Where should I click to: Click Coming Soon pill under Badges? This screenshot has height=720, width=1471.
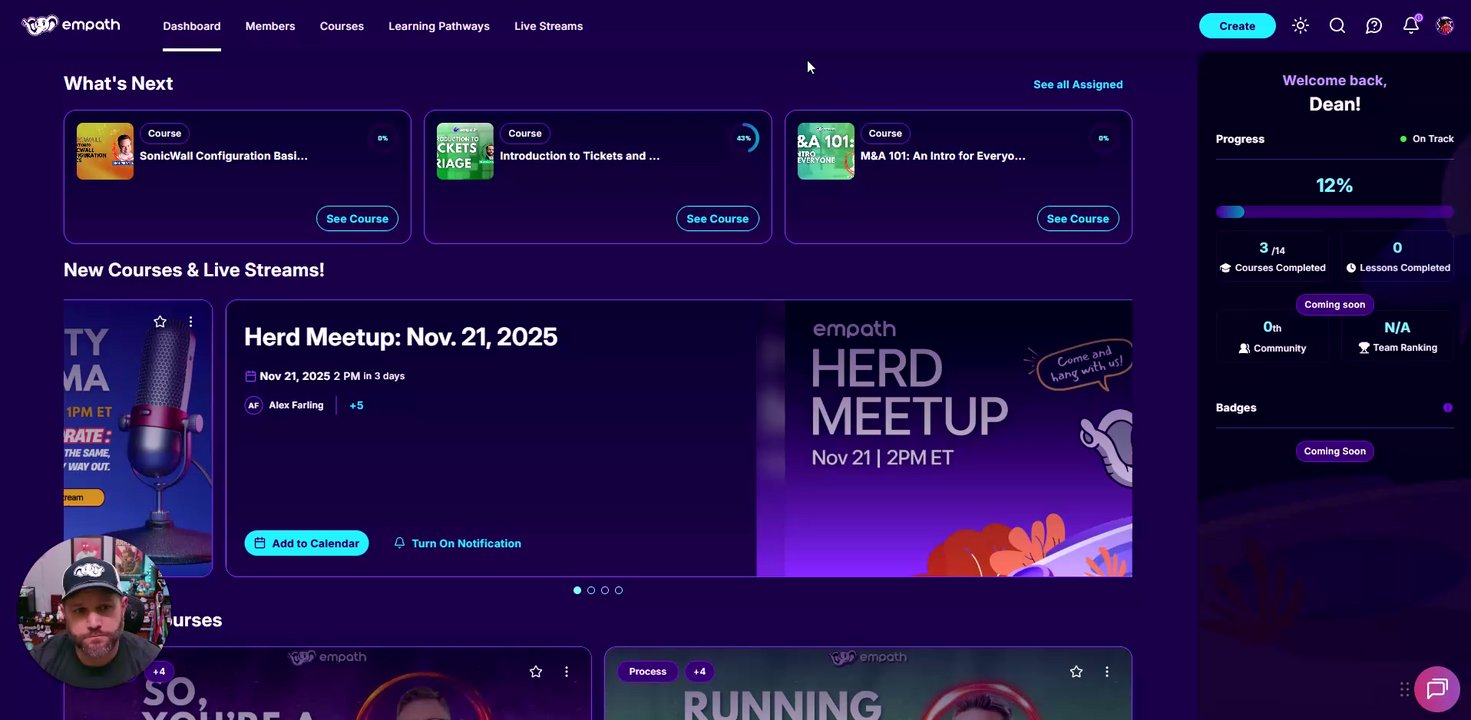click(x=1334, y=451)
